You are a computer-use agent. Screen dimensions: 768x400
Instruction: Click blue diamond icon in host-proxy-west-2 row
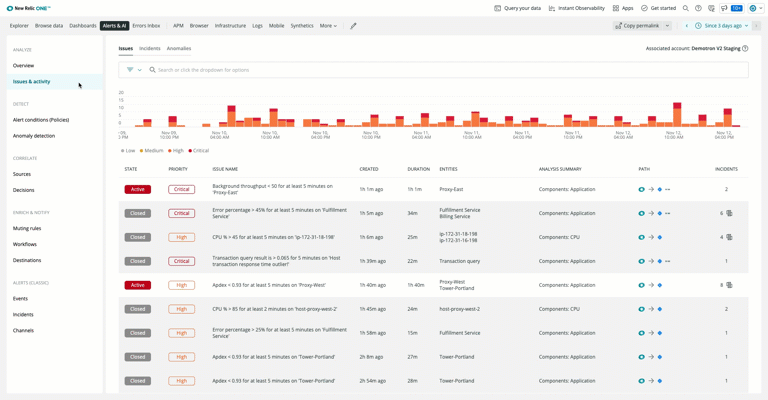(x=660, y=309)
